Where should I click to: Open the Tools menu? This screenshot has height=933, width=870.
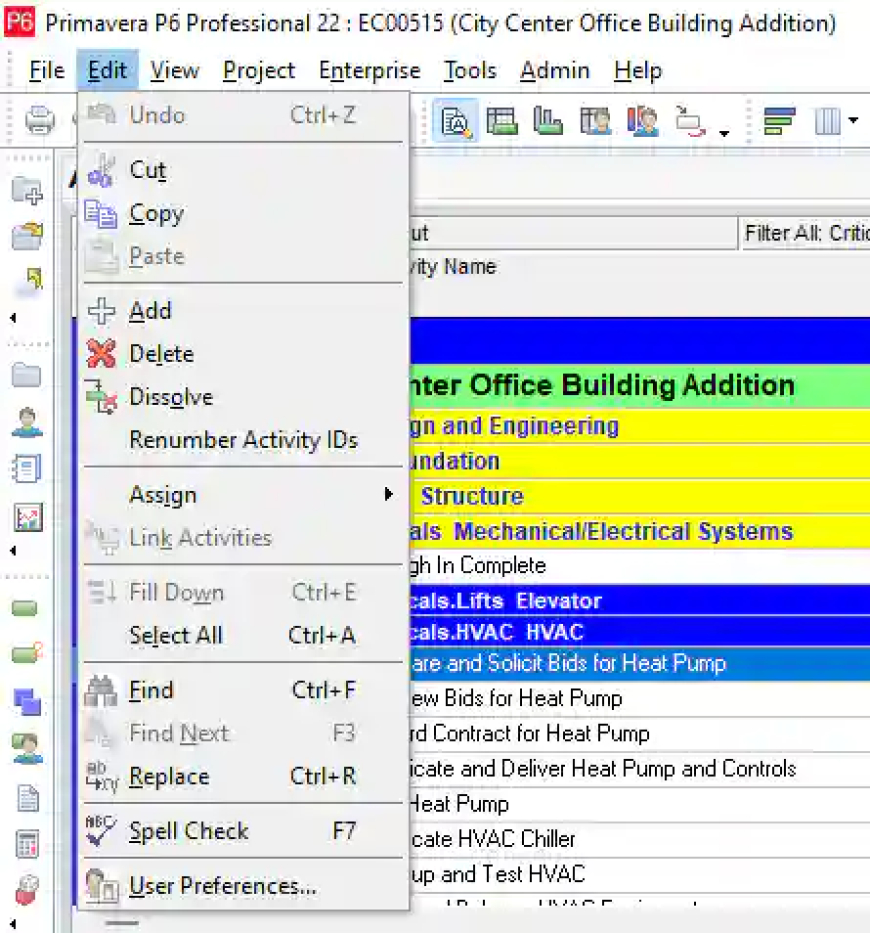tap(470, 71)
